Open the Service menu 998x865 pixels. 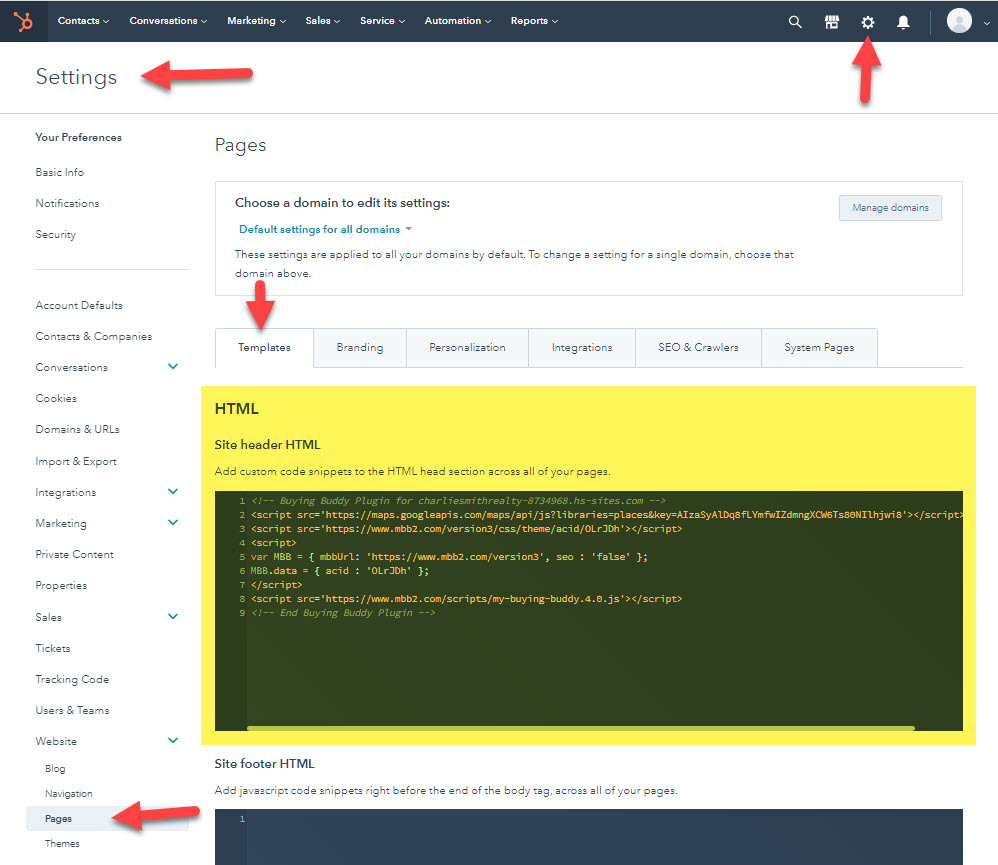coord(383,21)
